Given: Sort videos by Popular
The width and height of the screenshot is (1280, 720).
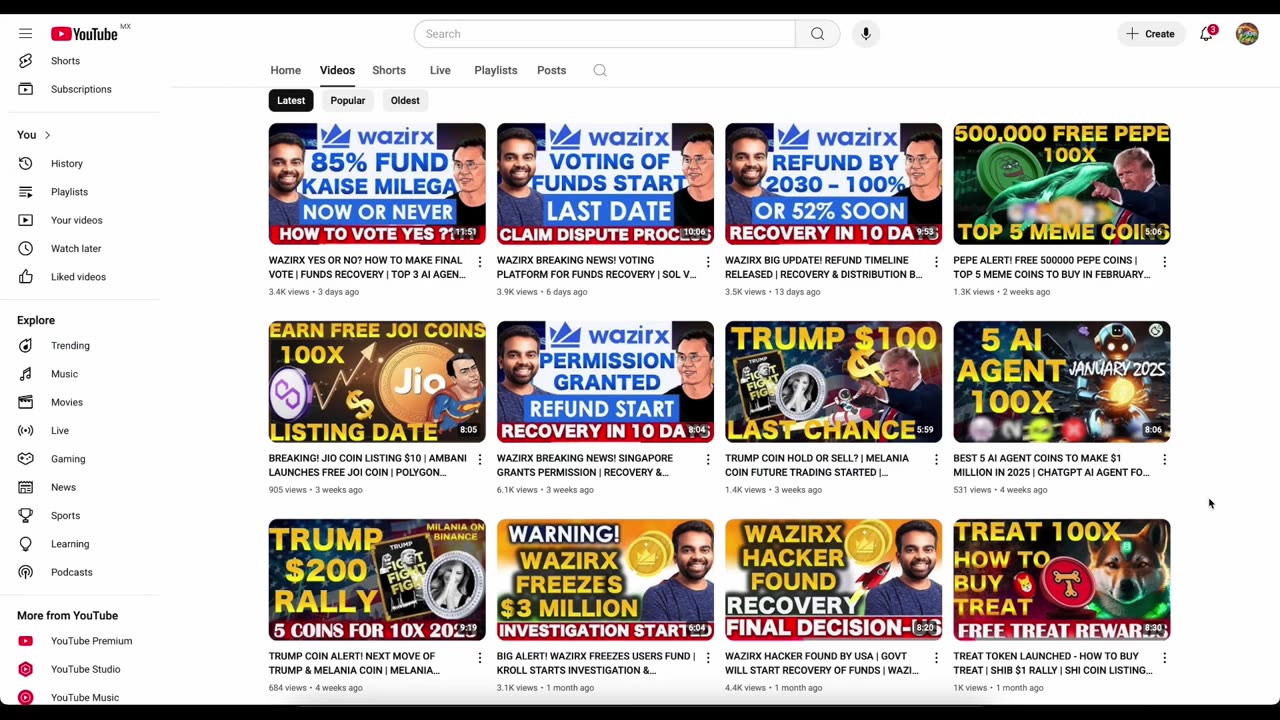Looking at the screenshot, I should click(348, 100).
